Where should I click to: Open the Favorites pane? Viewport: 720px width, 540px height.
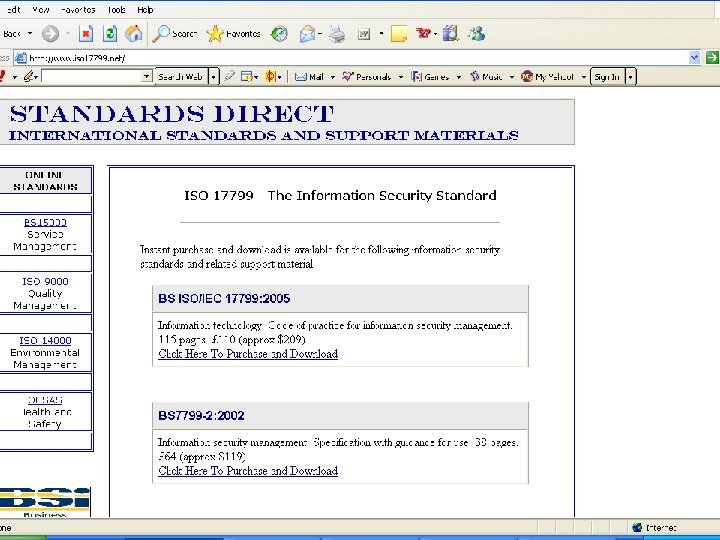(x=234, y=34)
